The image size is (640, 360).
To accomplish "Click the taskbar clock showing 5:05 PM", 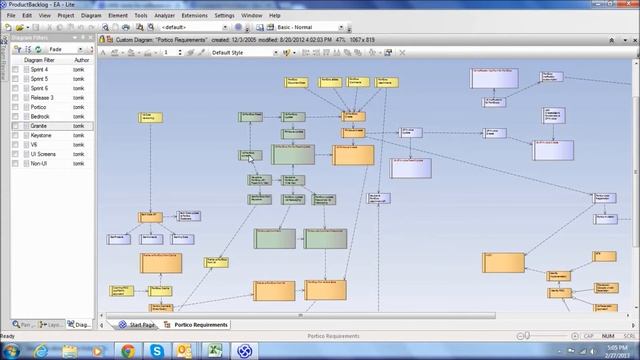I will [618, 351].
